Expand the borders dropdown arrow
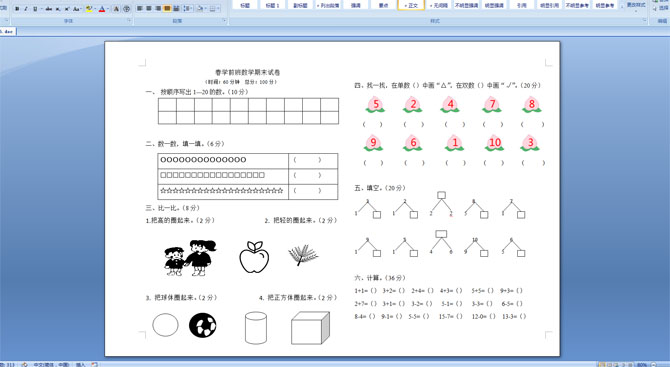Image resolution: width=670 pixels, height=367 pixels. pos(218,9)
